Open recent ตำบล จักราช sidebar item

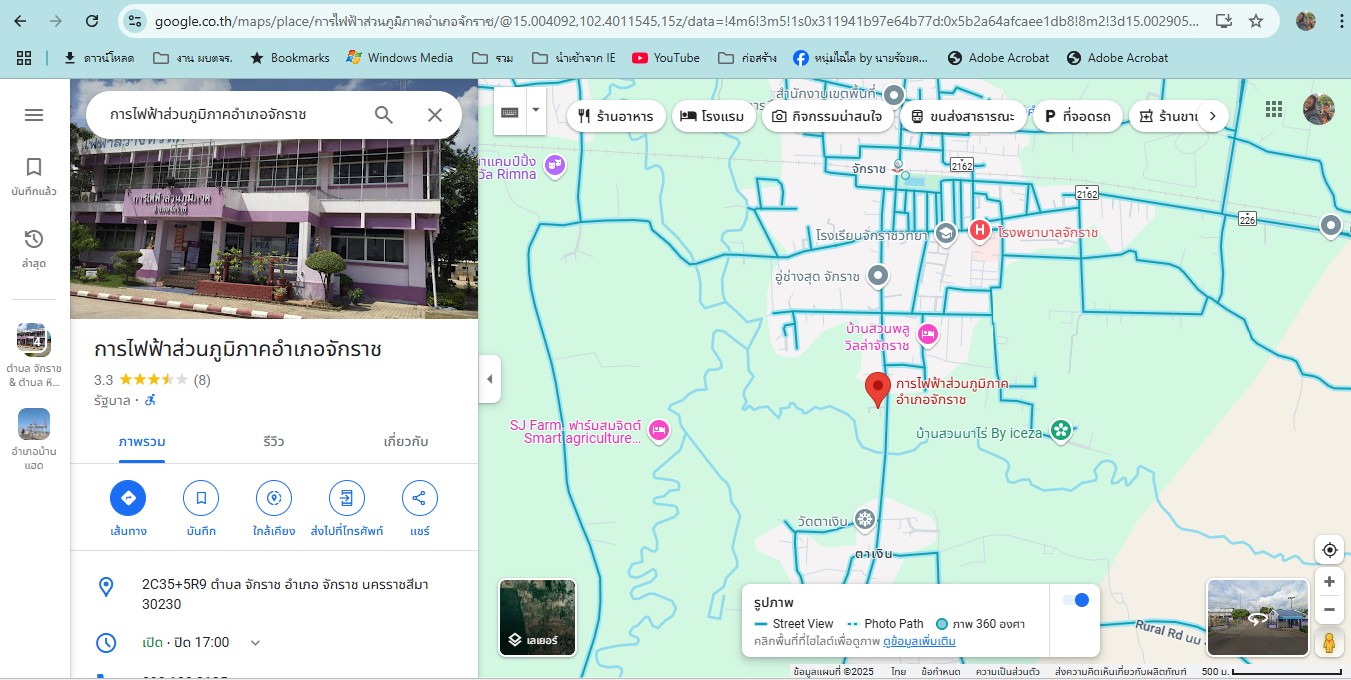point(34,356)
